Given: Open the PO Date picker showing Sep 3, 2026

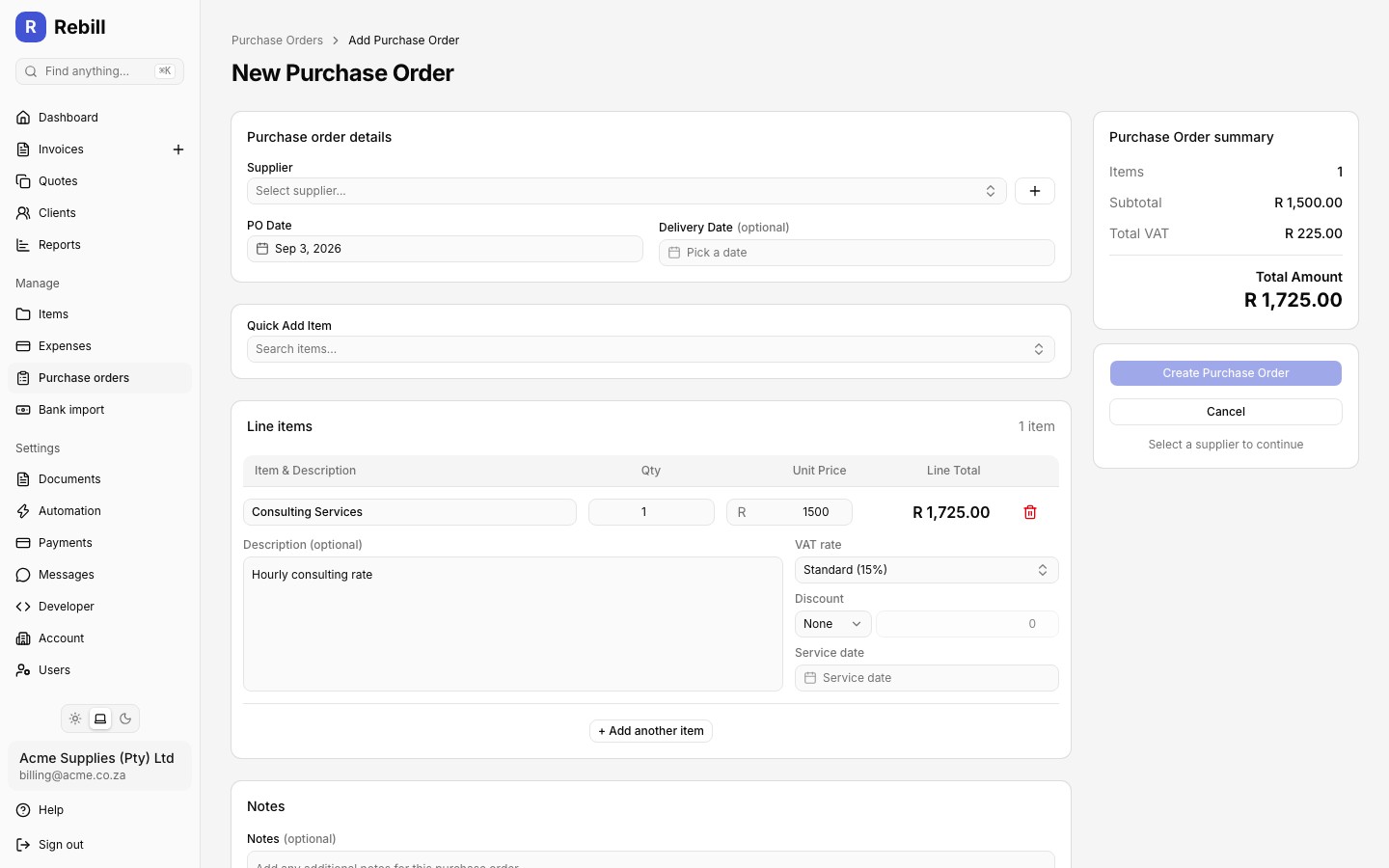Looking at the screenshot, I should coord(445,249).
